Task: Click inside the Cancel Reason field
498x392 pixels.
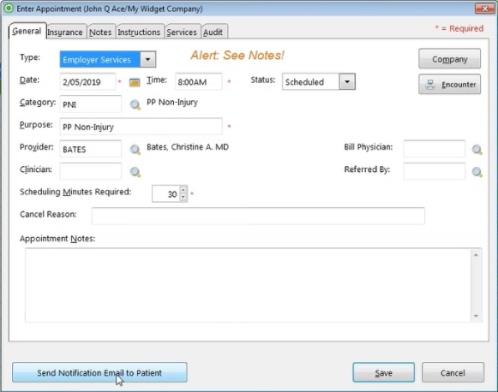Action: (258, 216)
